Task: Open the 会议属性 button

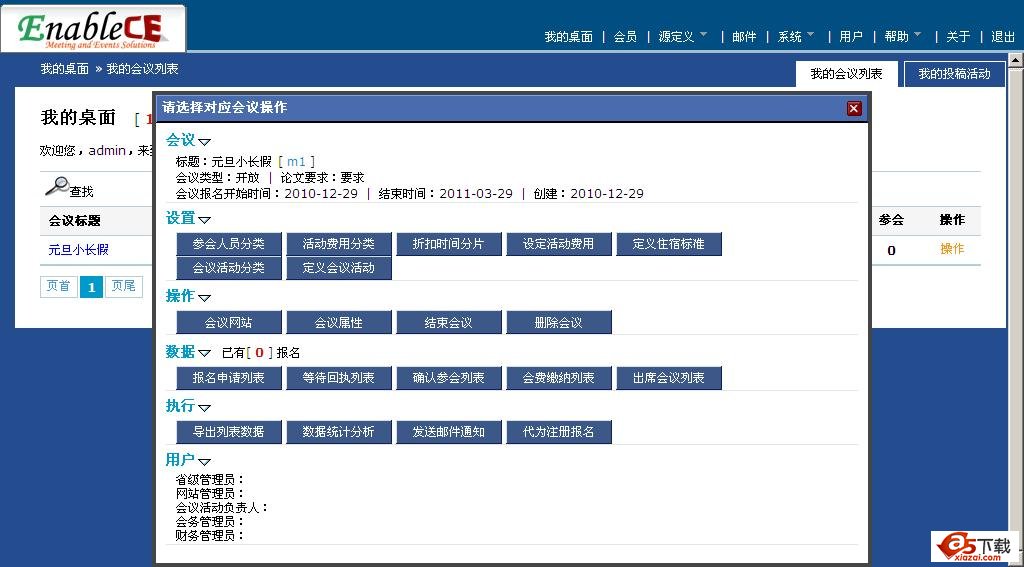Action: click(x=338, y=323)
